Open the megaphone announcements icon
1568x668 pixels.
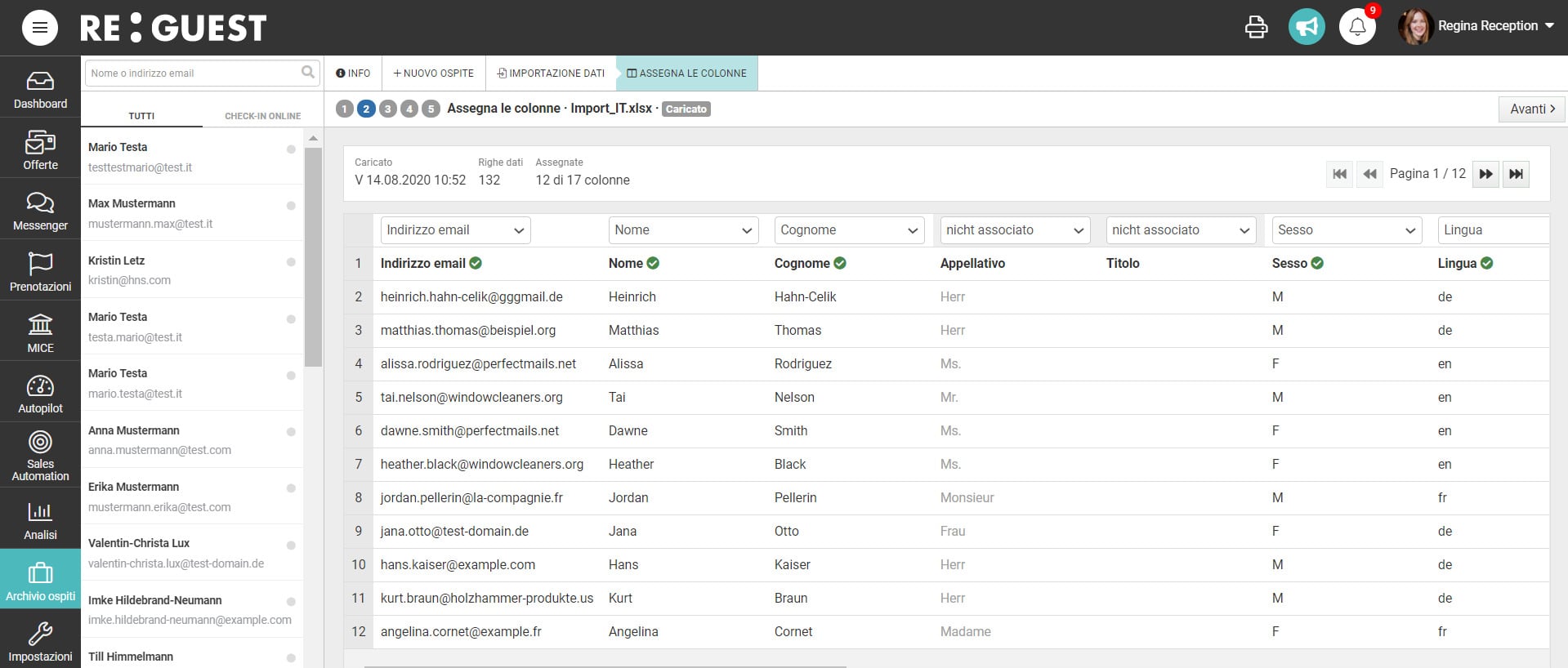tap(1307, 27)
